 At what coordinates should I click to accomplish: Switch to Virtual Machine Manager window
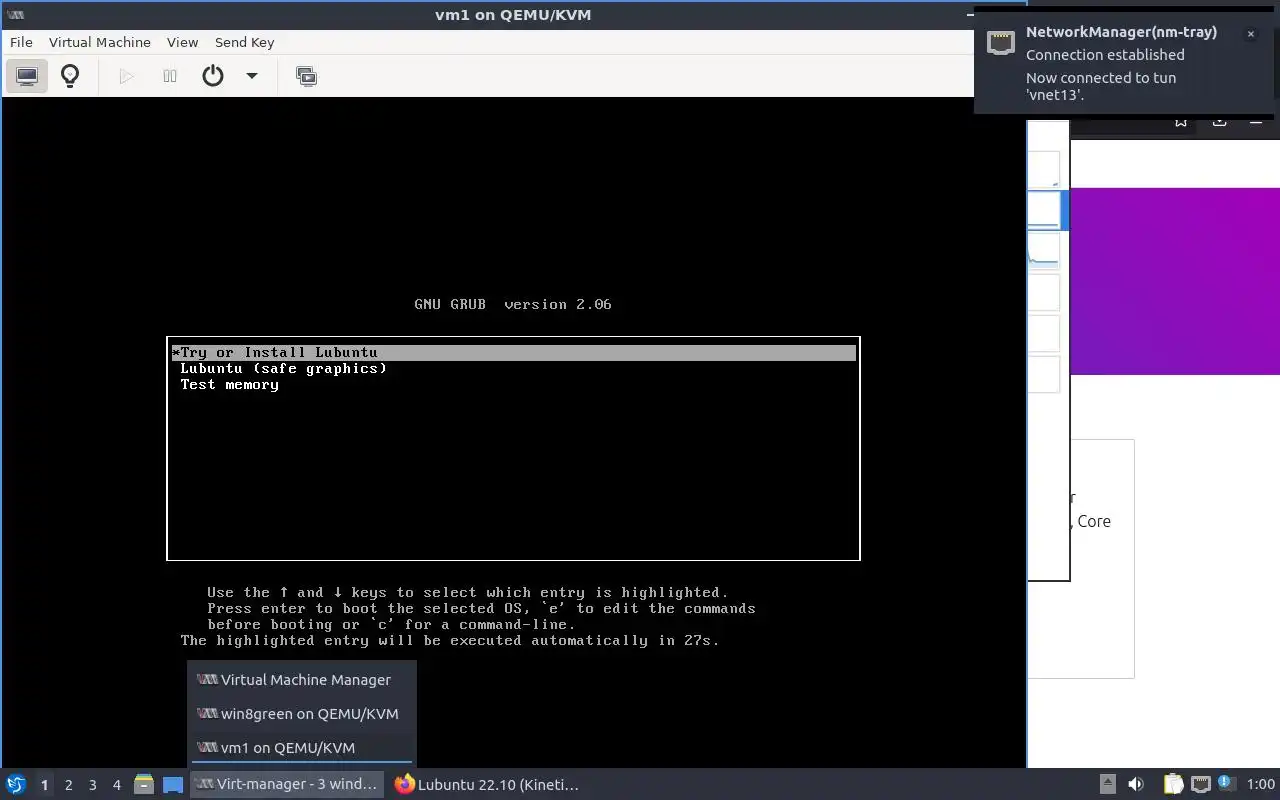(302, 680)
